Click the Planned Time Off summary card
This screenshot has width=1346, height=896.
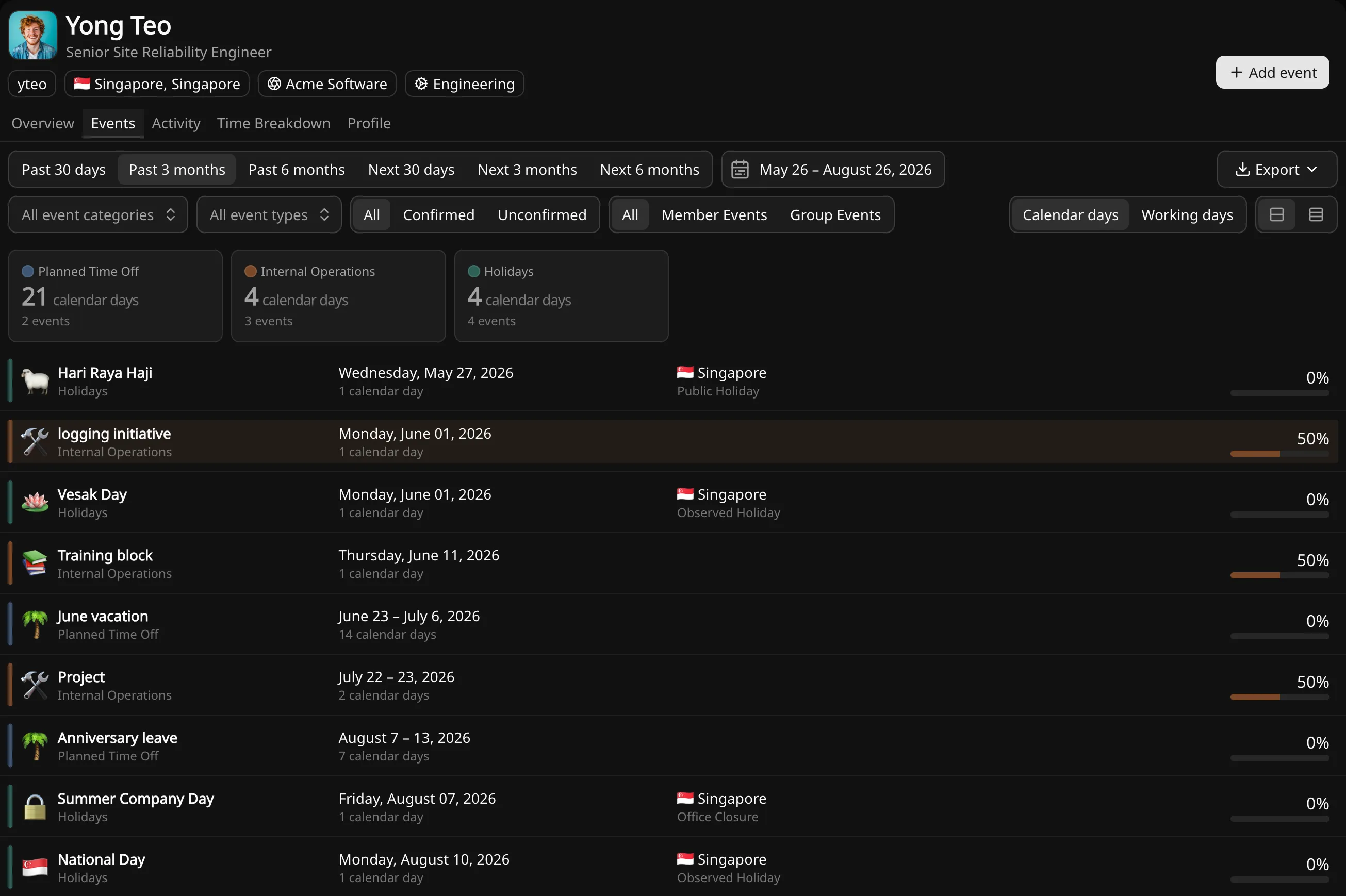click(116, 296)
